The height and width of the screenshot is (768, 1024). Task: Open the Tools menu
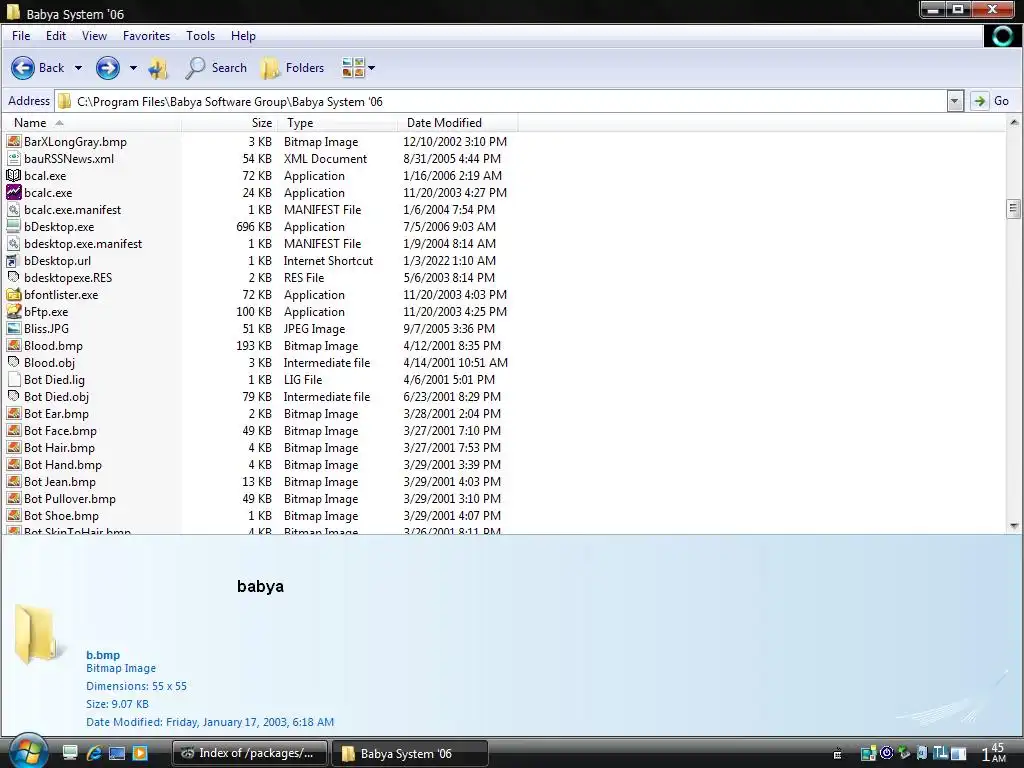[x=200, y=36]
